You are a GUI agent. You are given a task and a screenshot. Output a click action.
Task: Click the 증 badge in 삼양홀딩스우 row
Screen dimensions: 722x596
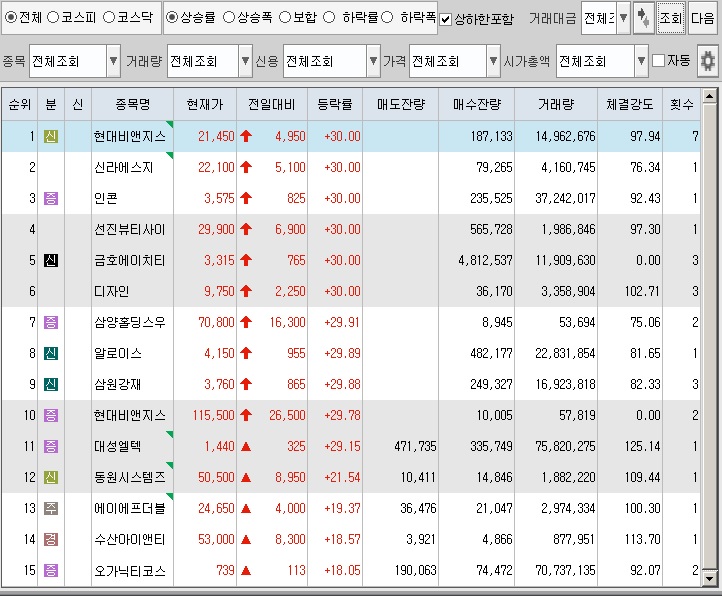[51, 322]
